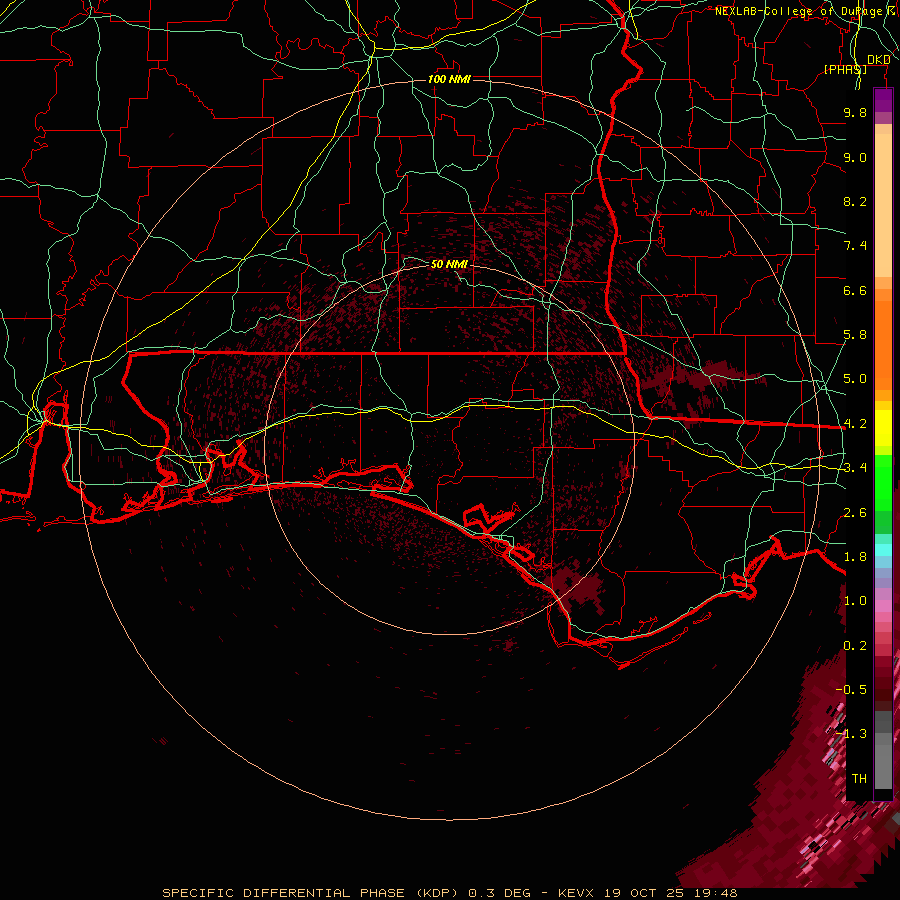900x900 pixels.
Task: Click the 100 NMI range ring label
Action: [449, 79]
